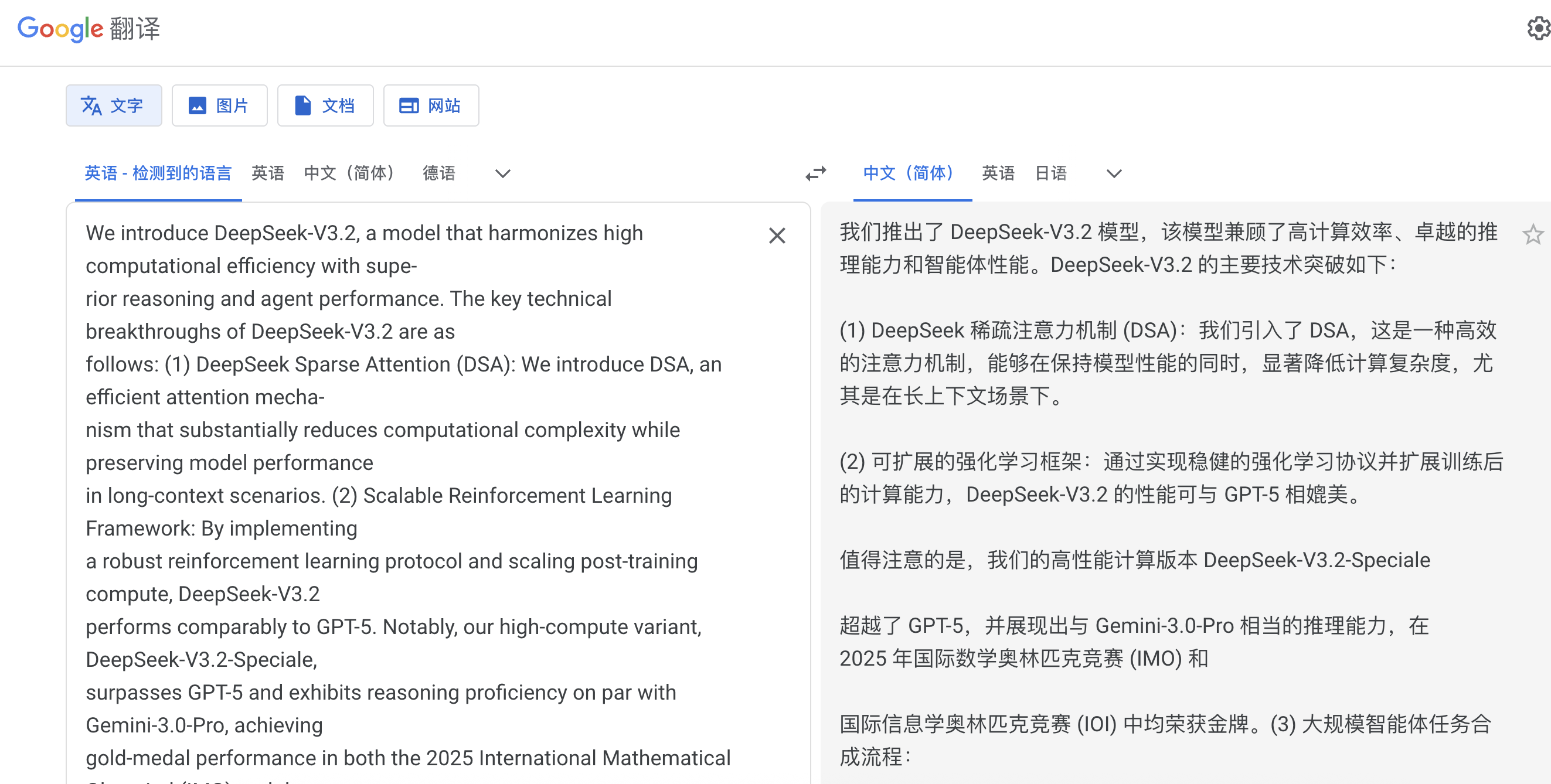The width and height of the screenshot is (1551, 784).
Task: Save the translation with the star icon
Action: pos(1533,234)
